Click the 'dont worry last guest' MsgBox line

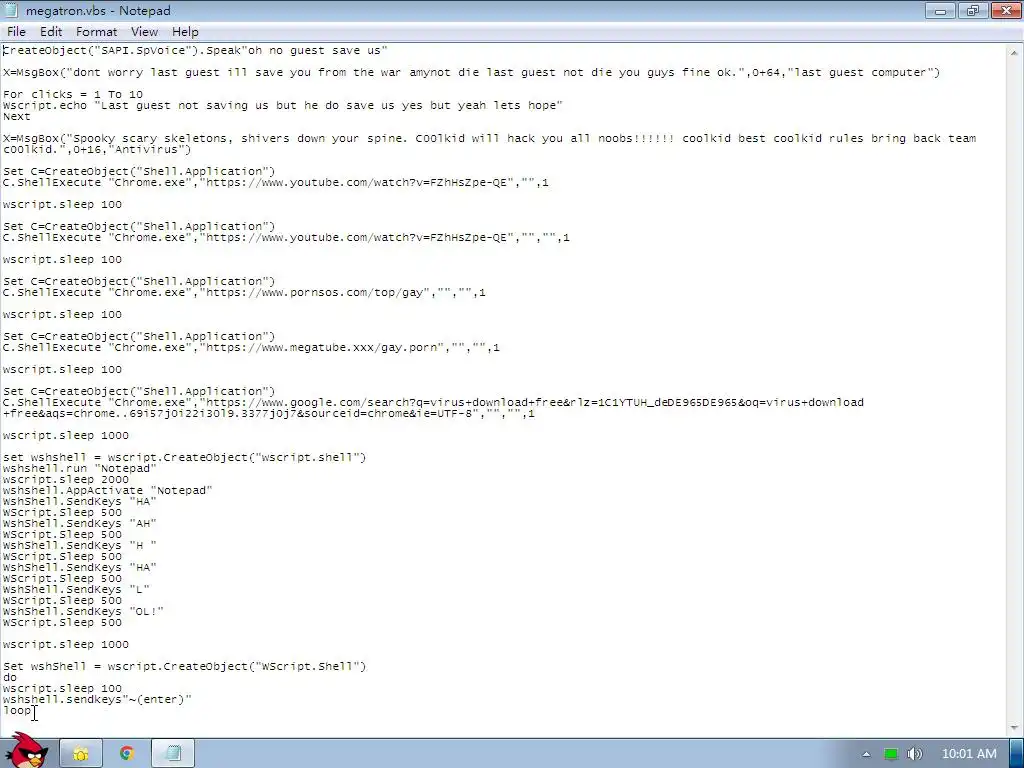click(x=471, y=72)
